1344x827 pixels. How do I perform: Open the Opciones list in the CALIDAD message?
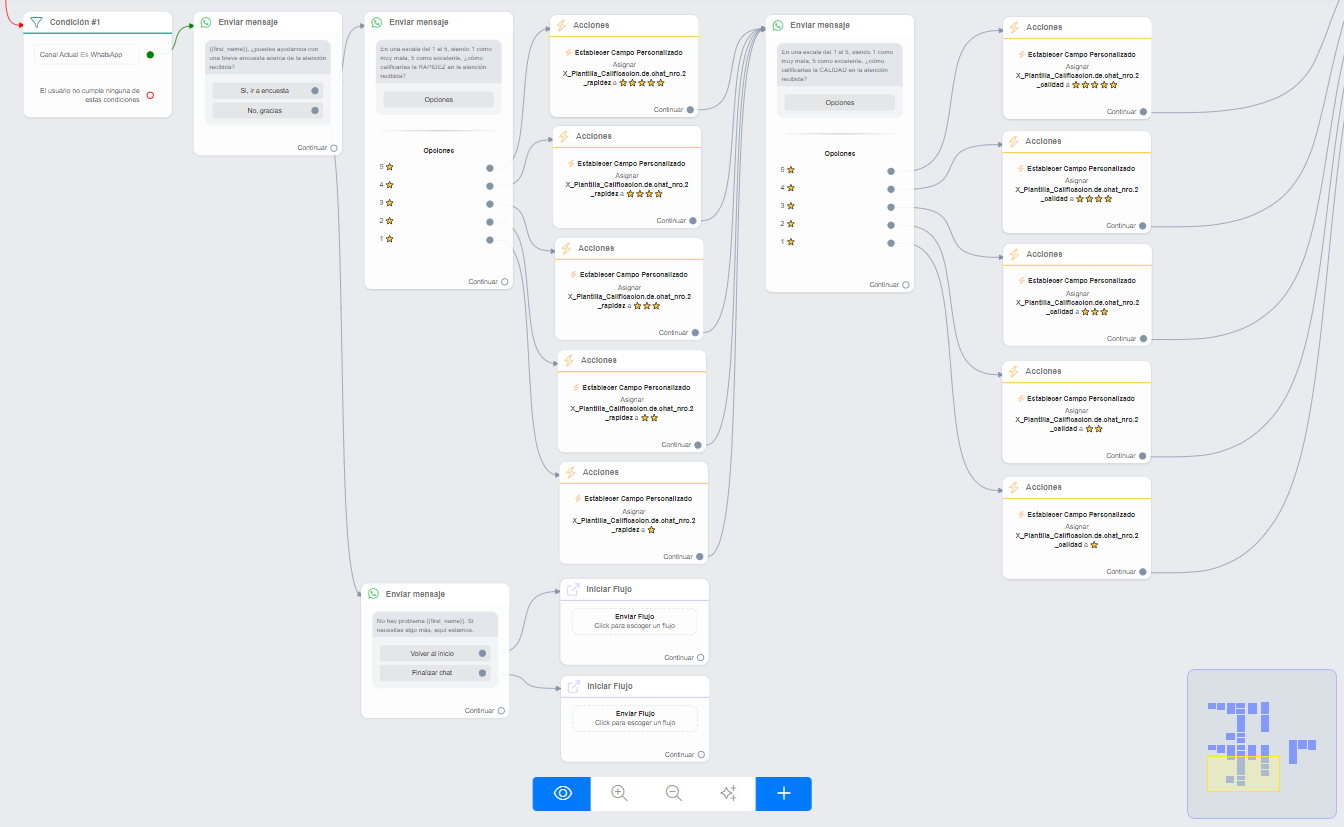(x=839, y=103)
